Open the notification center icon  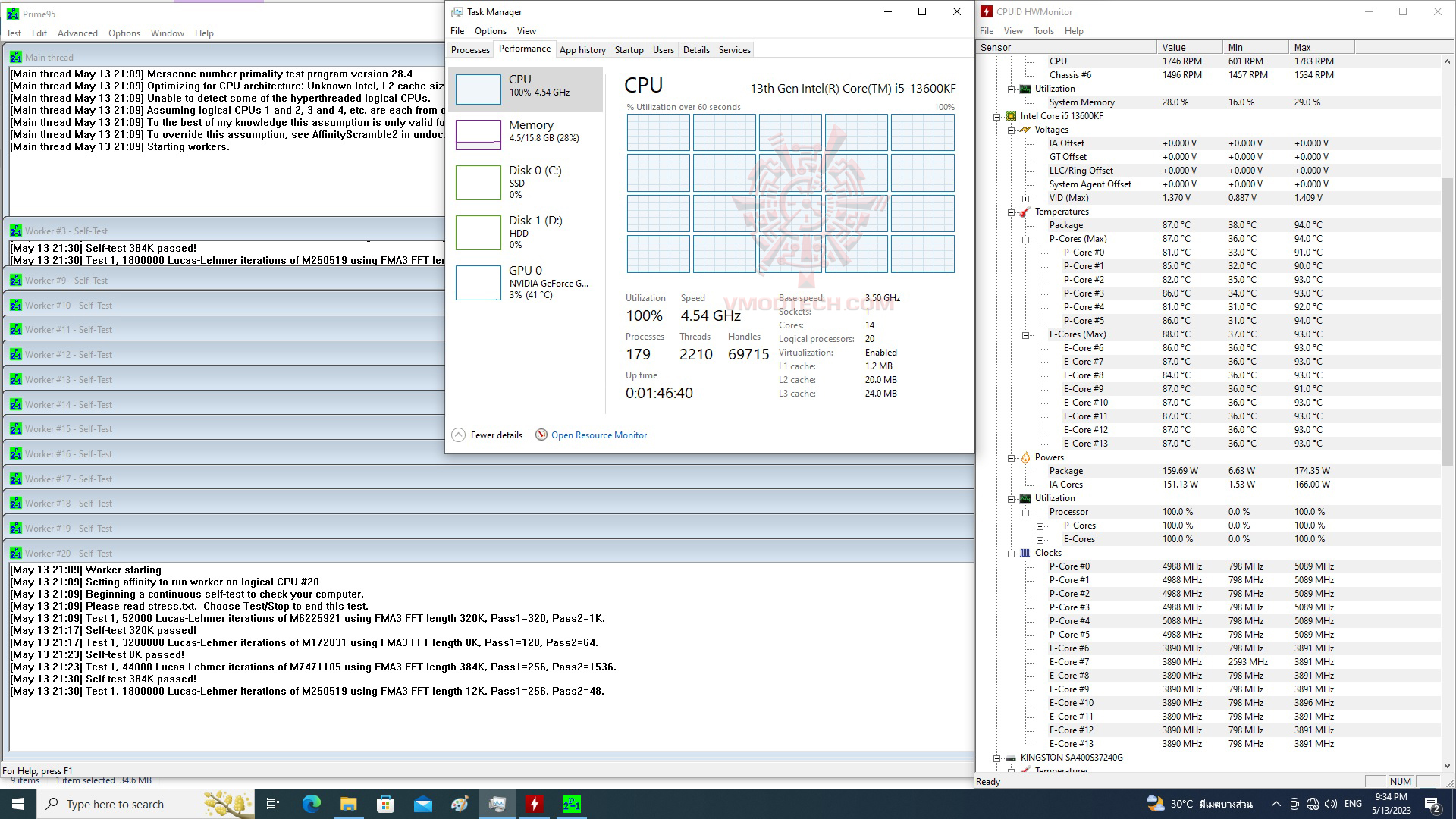(x=1432, y=804)
